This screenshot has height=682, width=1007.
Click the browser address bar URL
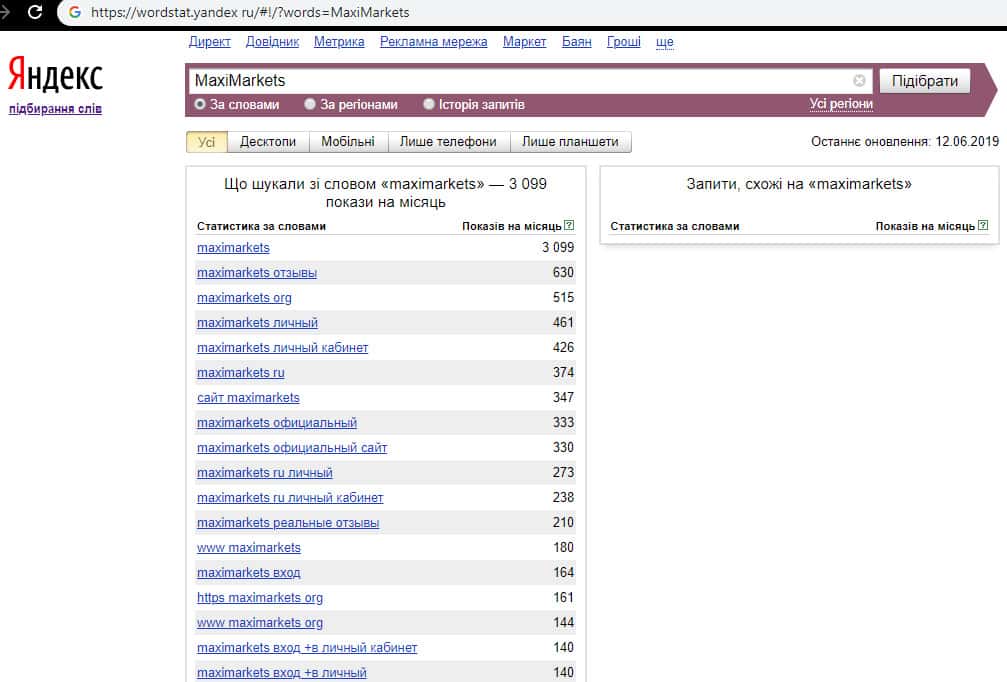(x=250, y=13)
